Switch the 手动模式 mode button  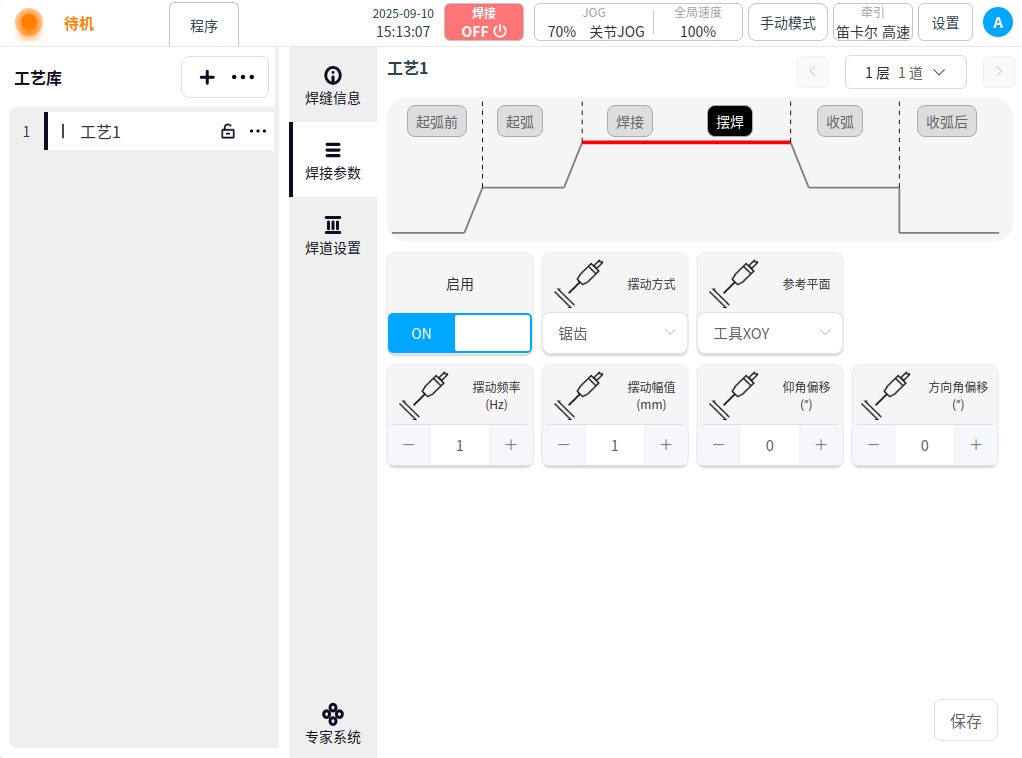tap(787, 22)
